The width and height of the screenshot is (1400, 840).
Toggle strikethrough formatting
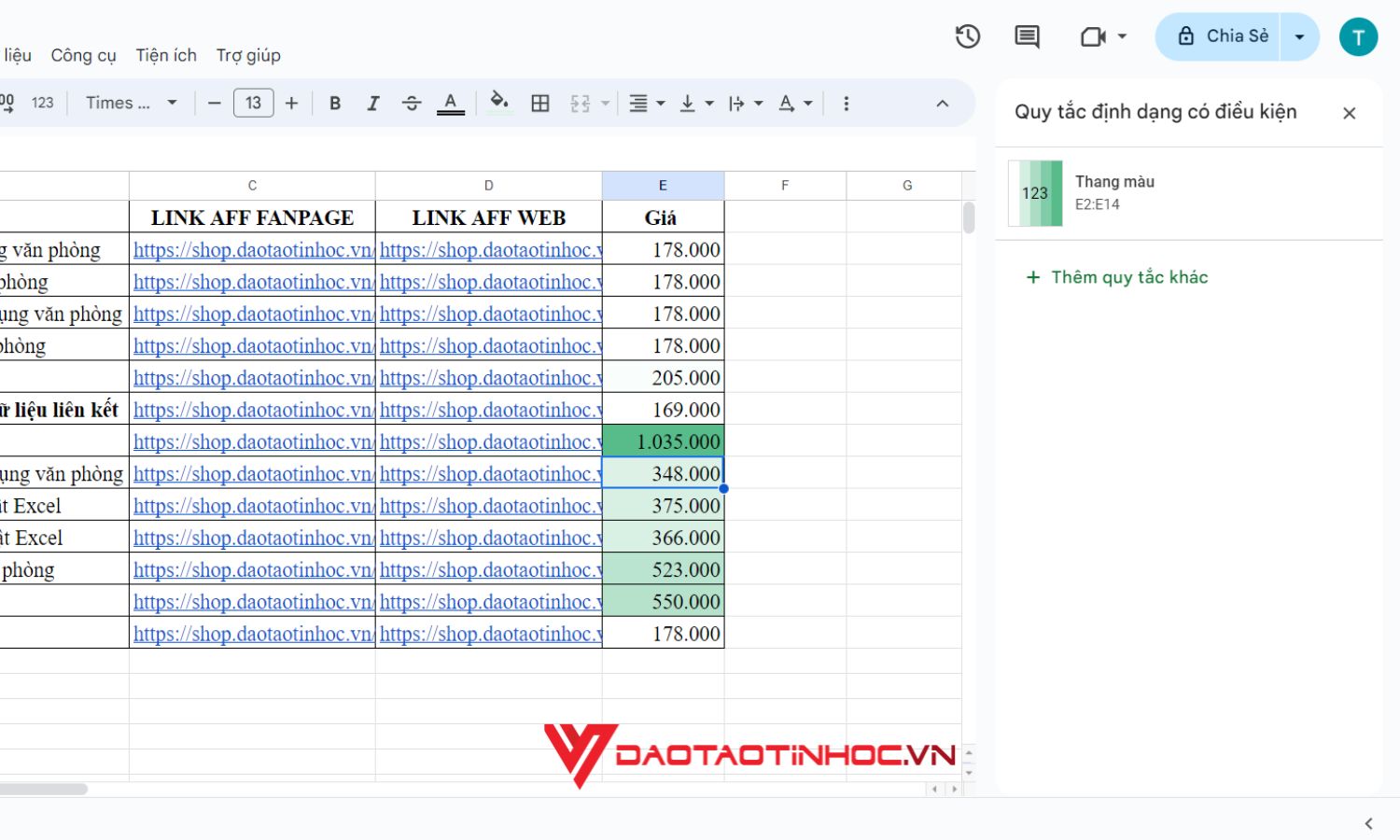(x=412, y=103)
